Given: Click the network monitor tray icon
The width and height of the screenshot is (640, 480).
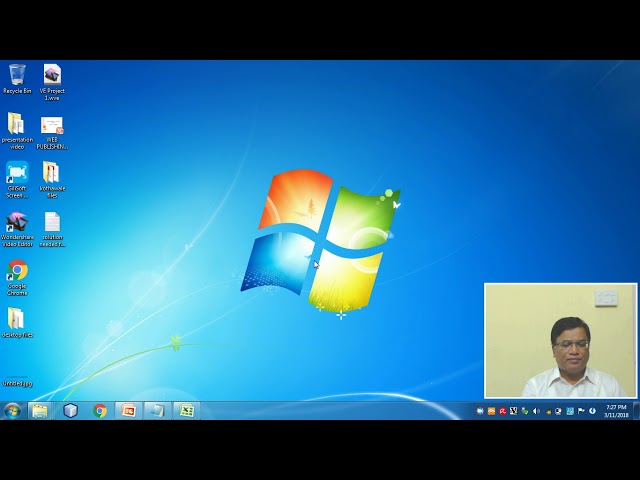Looking at the screenshot, I should pos(558,411).
